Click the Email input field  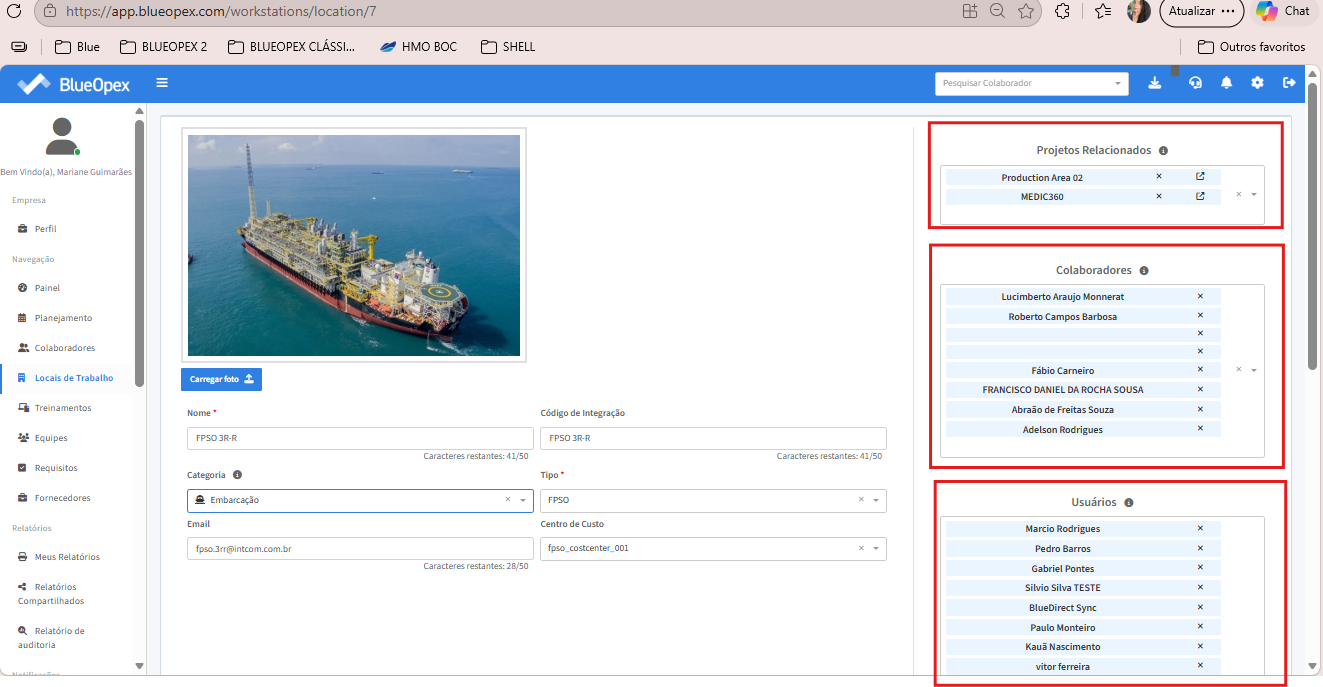(360, 548)
